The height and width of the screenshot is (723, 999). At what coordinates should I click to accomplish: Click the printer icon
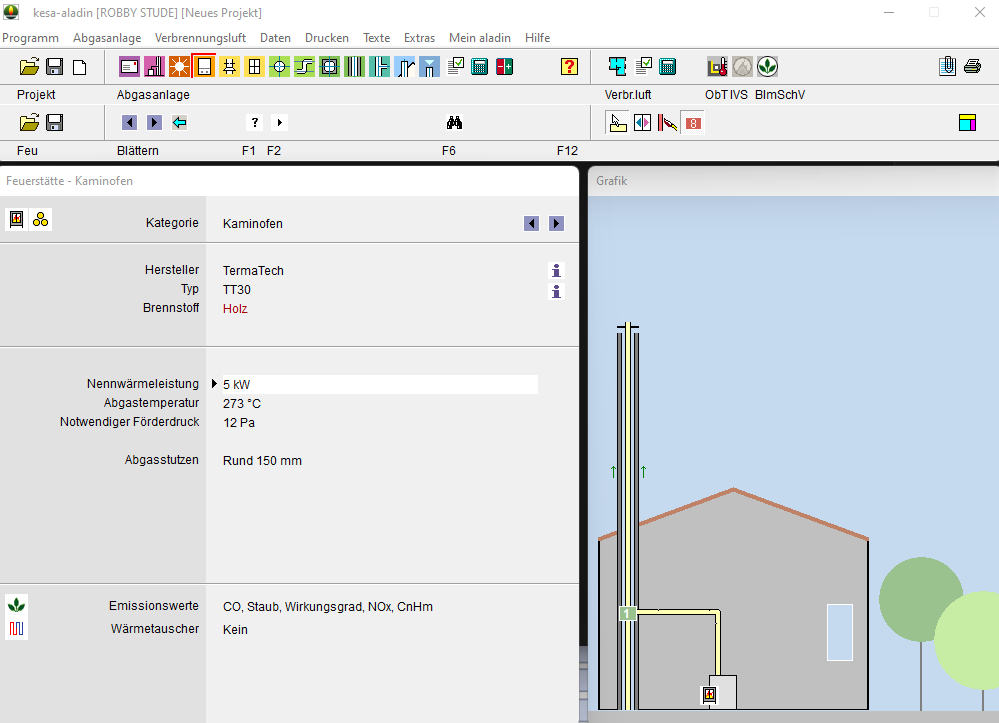tap(972, 67)
